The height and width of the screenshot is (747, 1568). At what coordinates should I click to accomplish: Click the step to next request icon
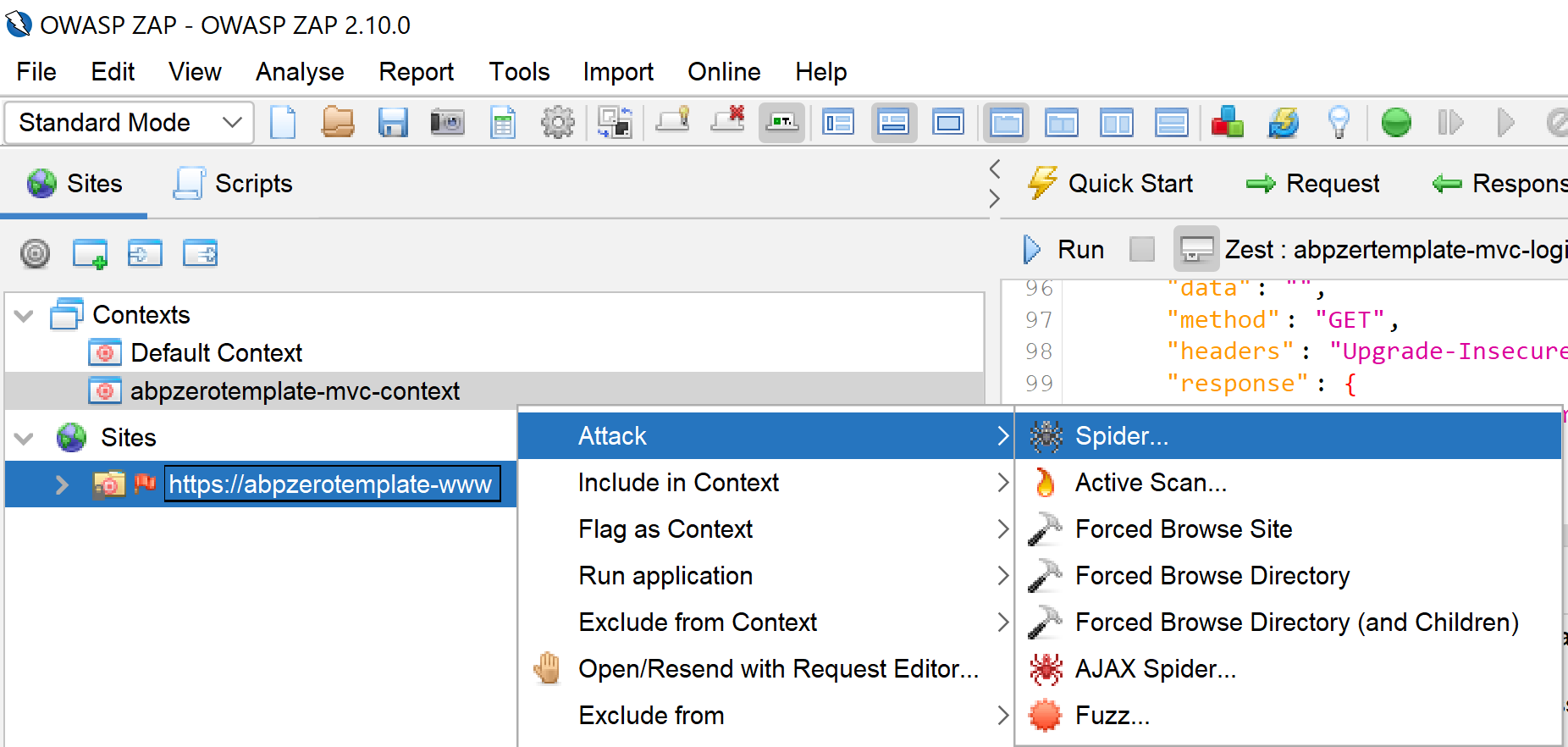(x=1450, y=123)
